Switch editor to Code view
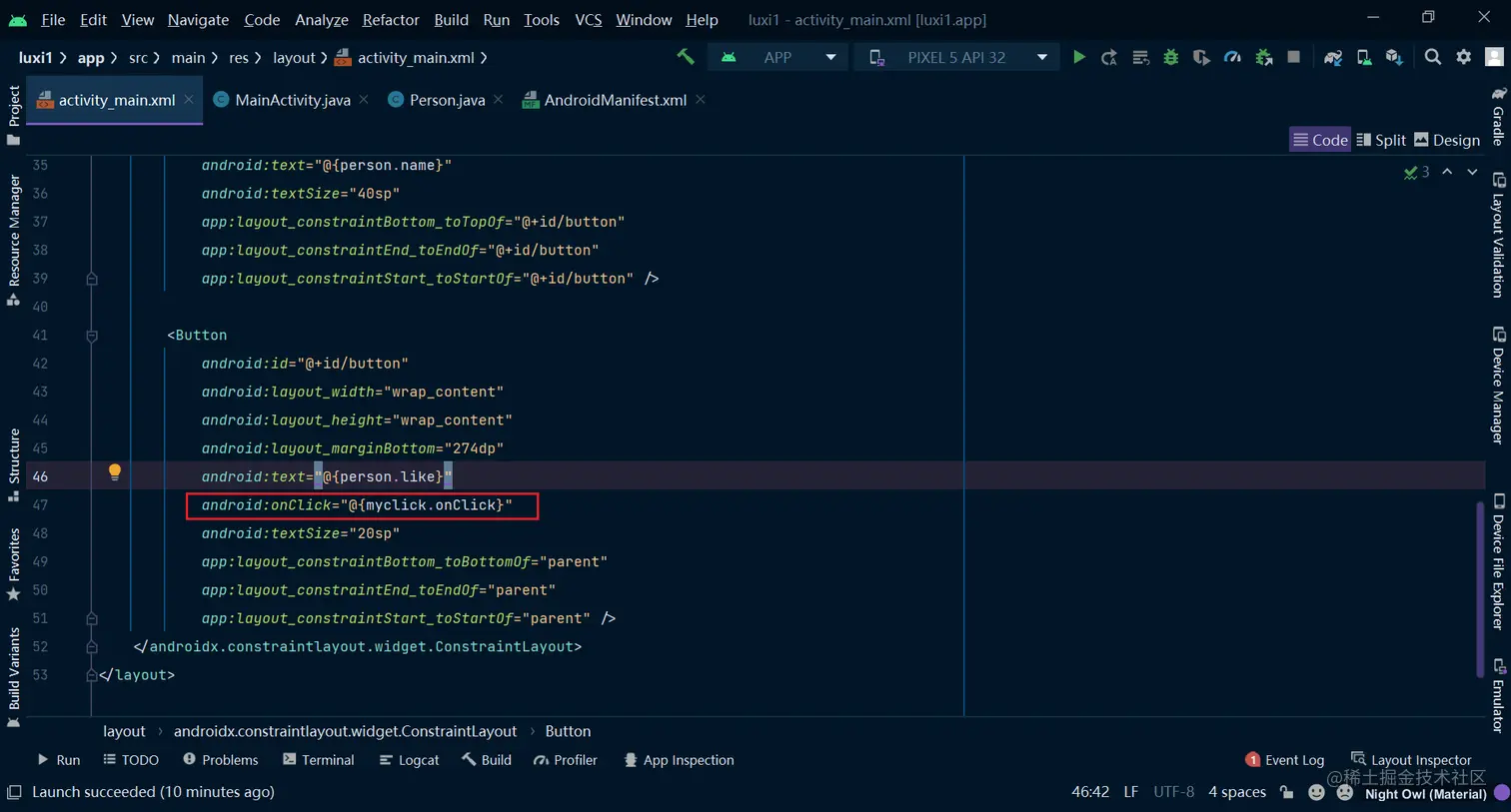The image size is (1511, 812). tap(1320, 140)
